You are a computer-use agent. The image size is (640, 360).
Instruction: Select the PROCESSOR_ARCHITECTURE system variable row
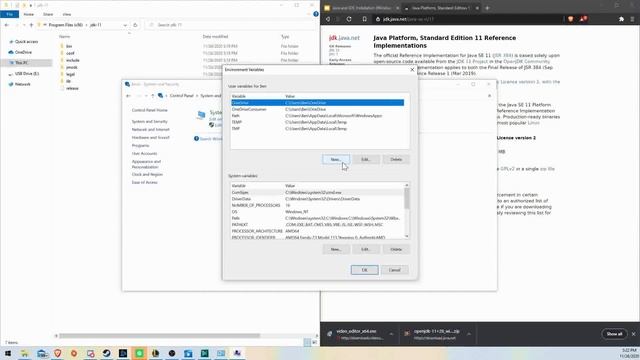click(x=317, y=231)
